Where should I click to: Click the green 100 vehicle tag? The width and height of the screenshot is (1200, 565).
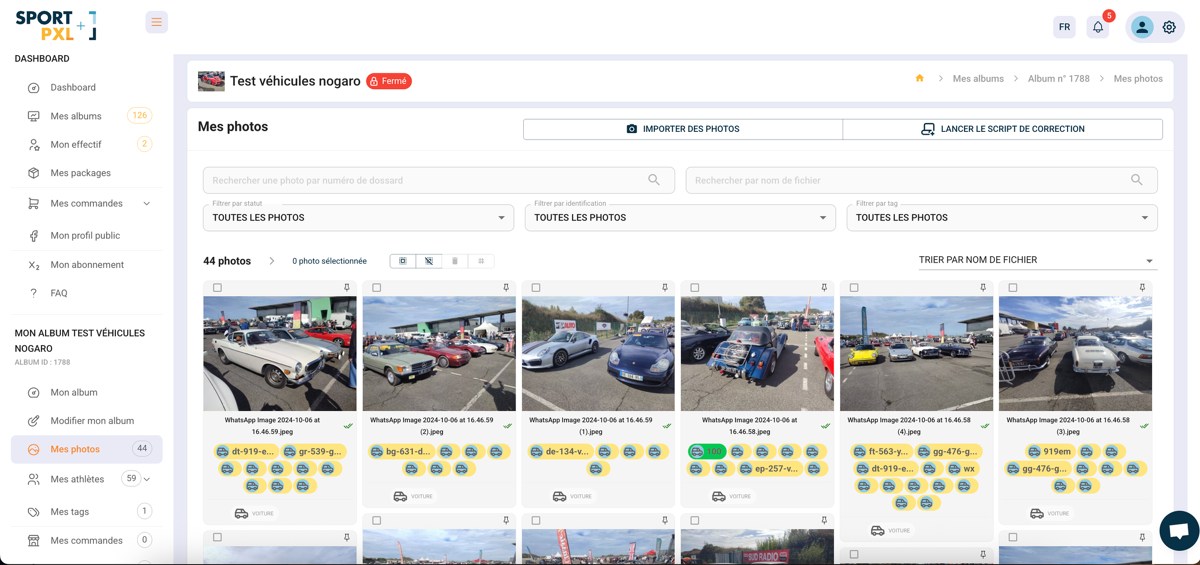tap(707, 452)
